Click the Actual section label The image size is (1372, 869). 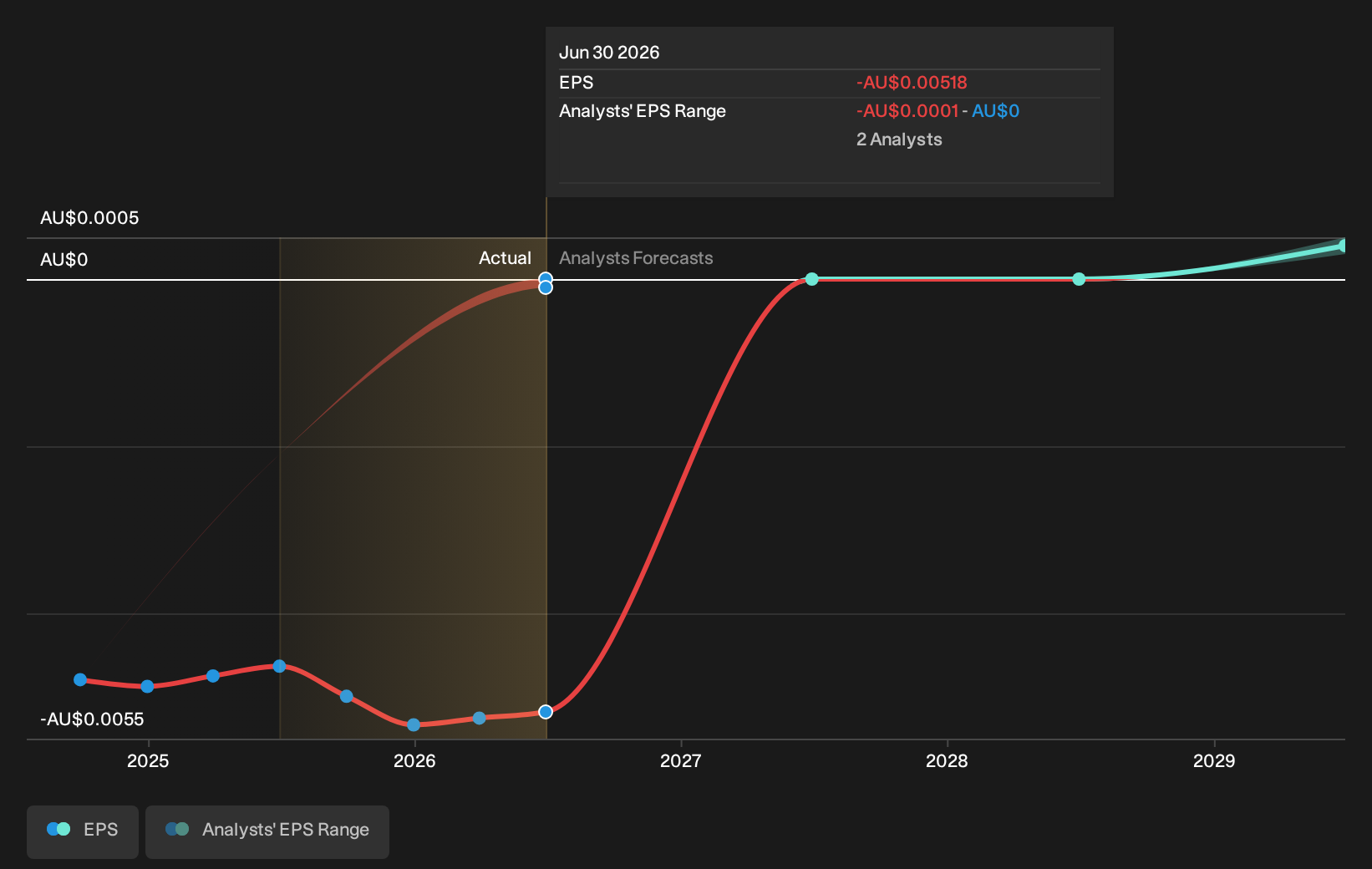[505, 258]
